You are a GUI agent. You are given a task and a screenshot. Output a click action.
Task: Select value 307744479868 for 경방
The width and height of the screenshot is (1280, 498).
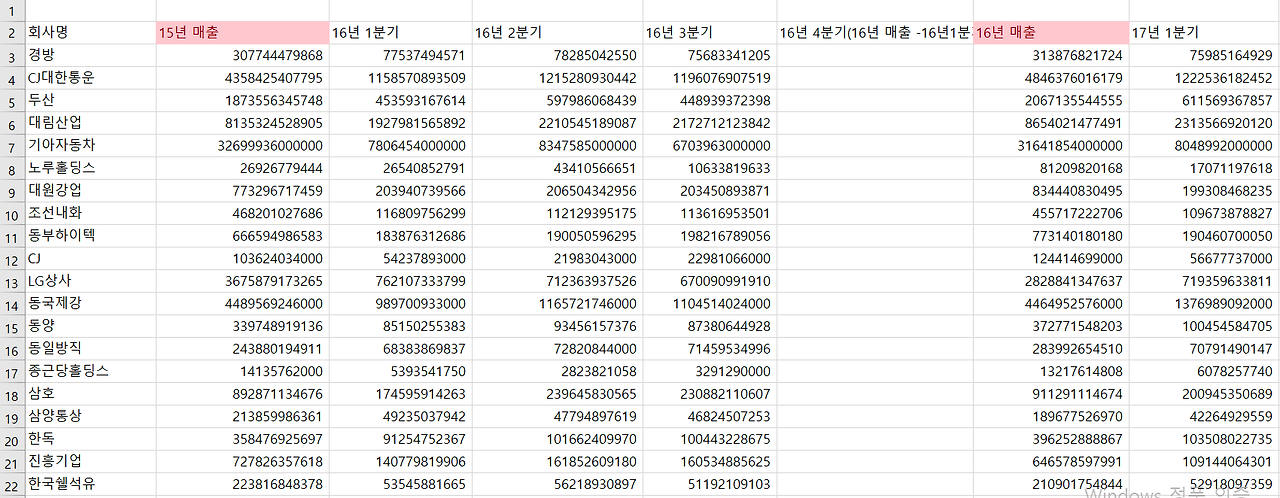[x=242, y=55]
